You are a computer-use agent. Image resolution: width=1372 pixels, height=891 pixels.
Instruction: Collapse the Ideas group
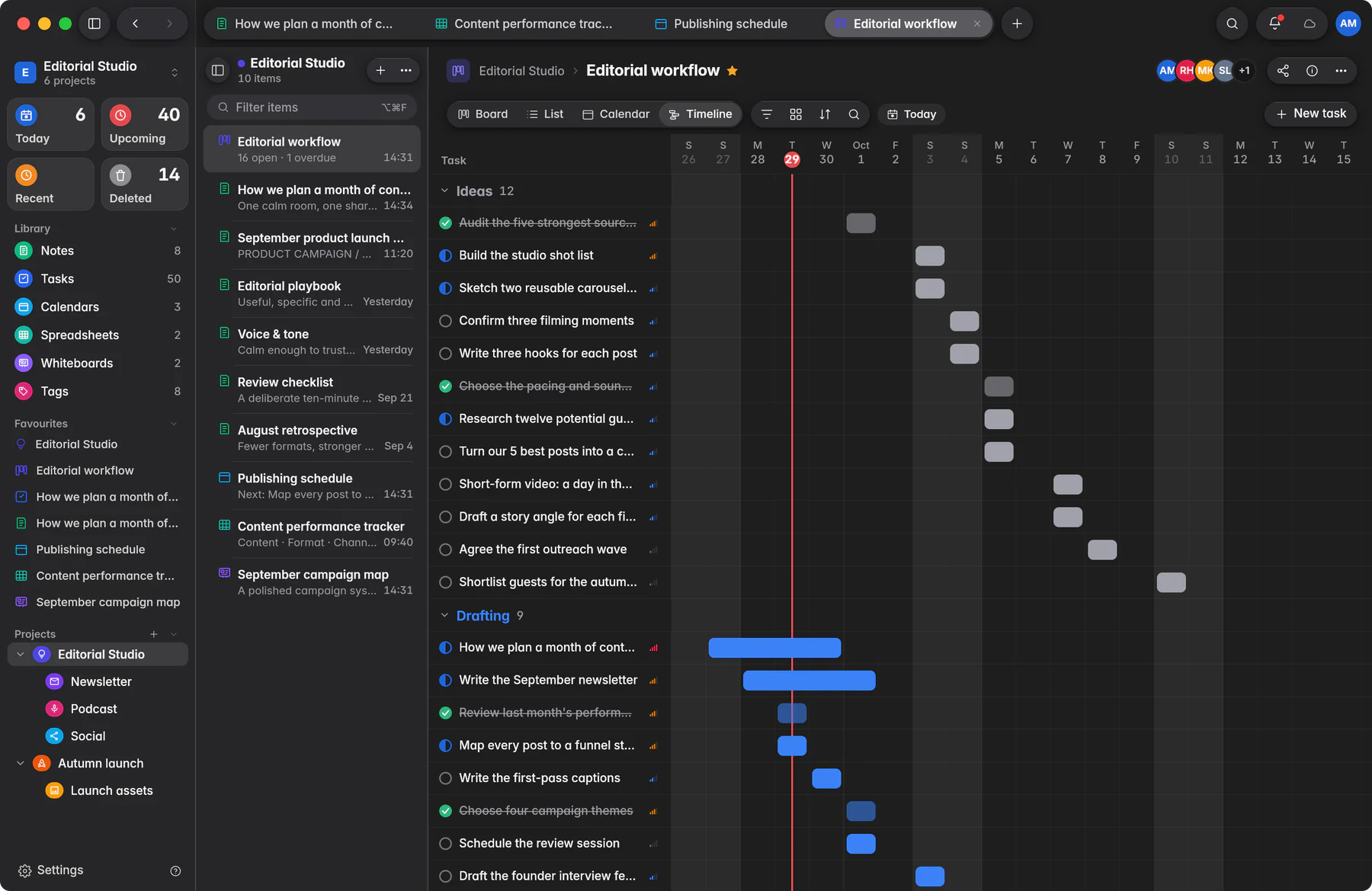click(444, 191)
